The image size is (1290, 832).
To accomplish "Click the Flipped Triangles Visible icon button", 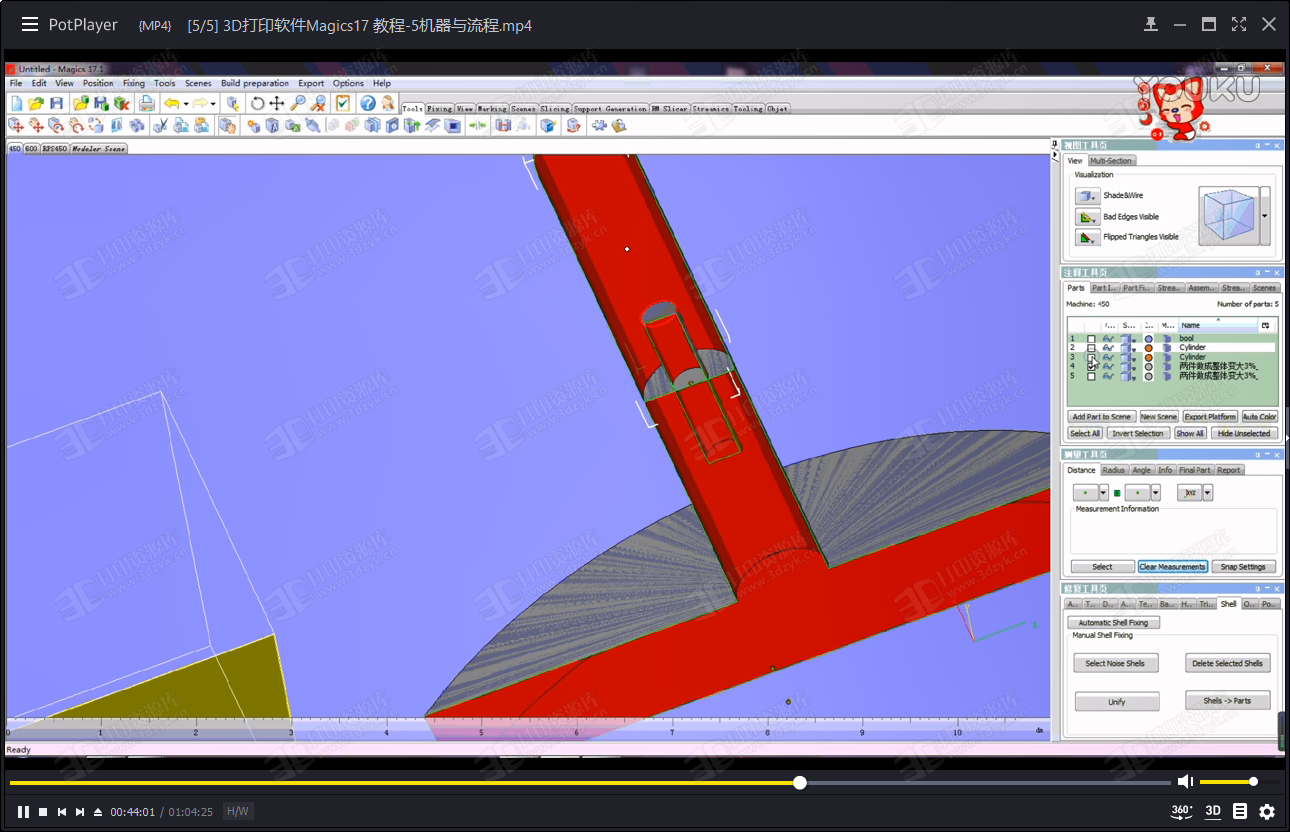I will [1088, 238].
